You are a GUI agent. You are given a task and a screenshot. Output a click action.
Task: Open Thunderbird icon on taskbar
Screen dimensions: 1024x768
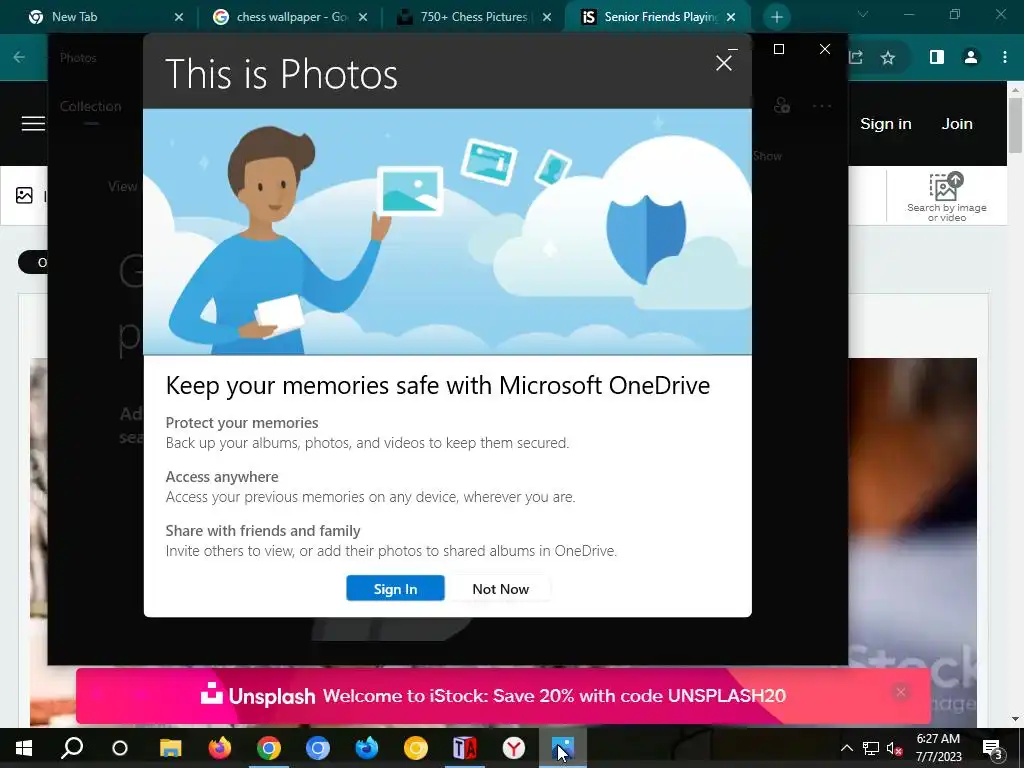[366, 748]
